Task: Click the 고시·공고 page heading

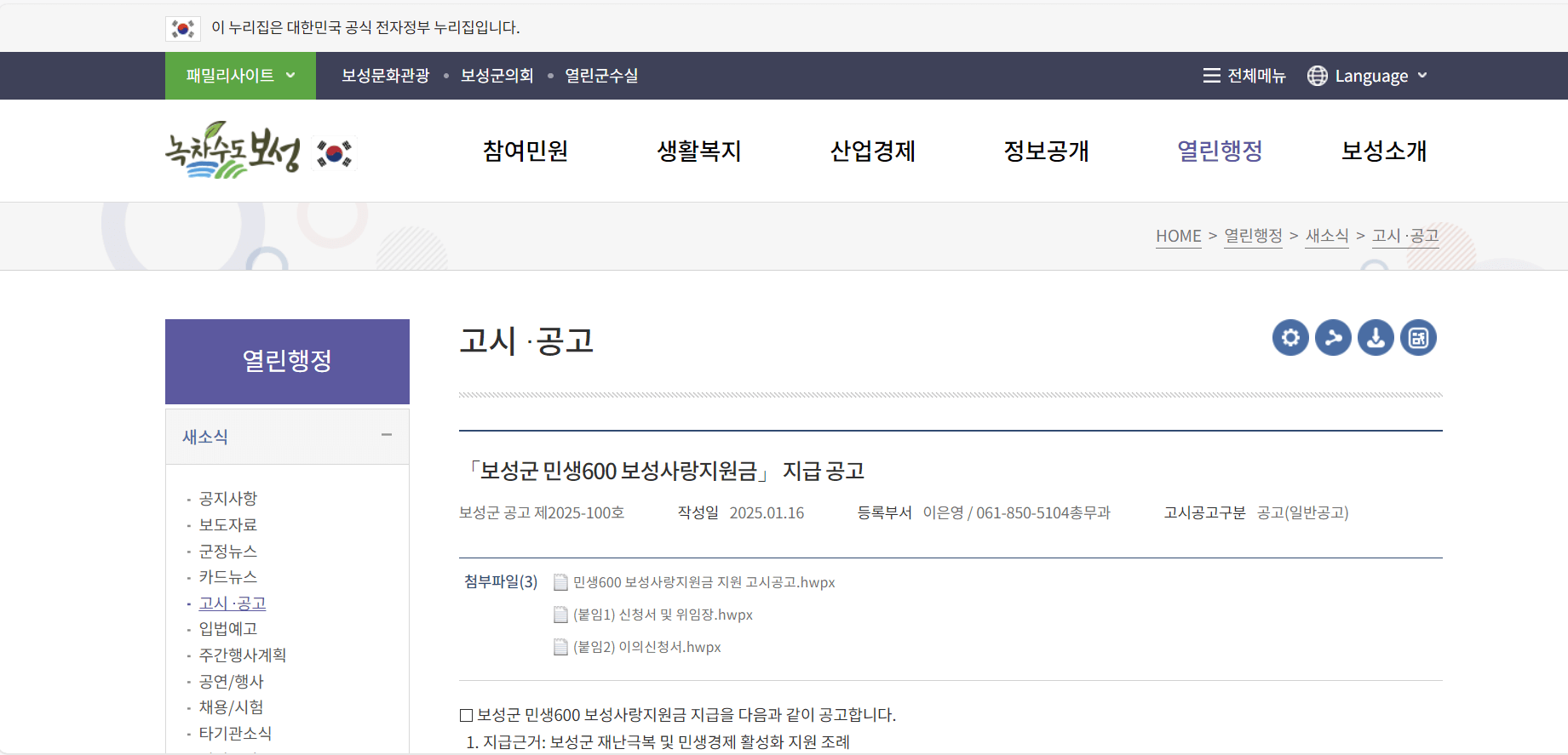Action: tap(526, 340)
